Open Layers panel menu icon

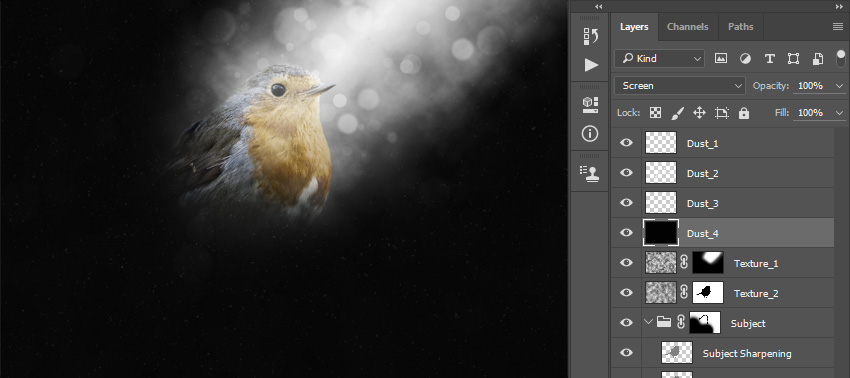click(x=838, y=27)
